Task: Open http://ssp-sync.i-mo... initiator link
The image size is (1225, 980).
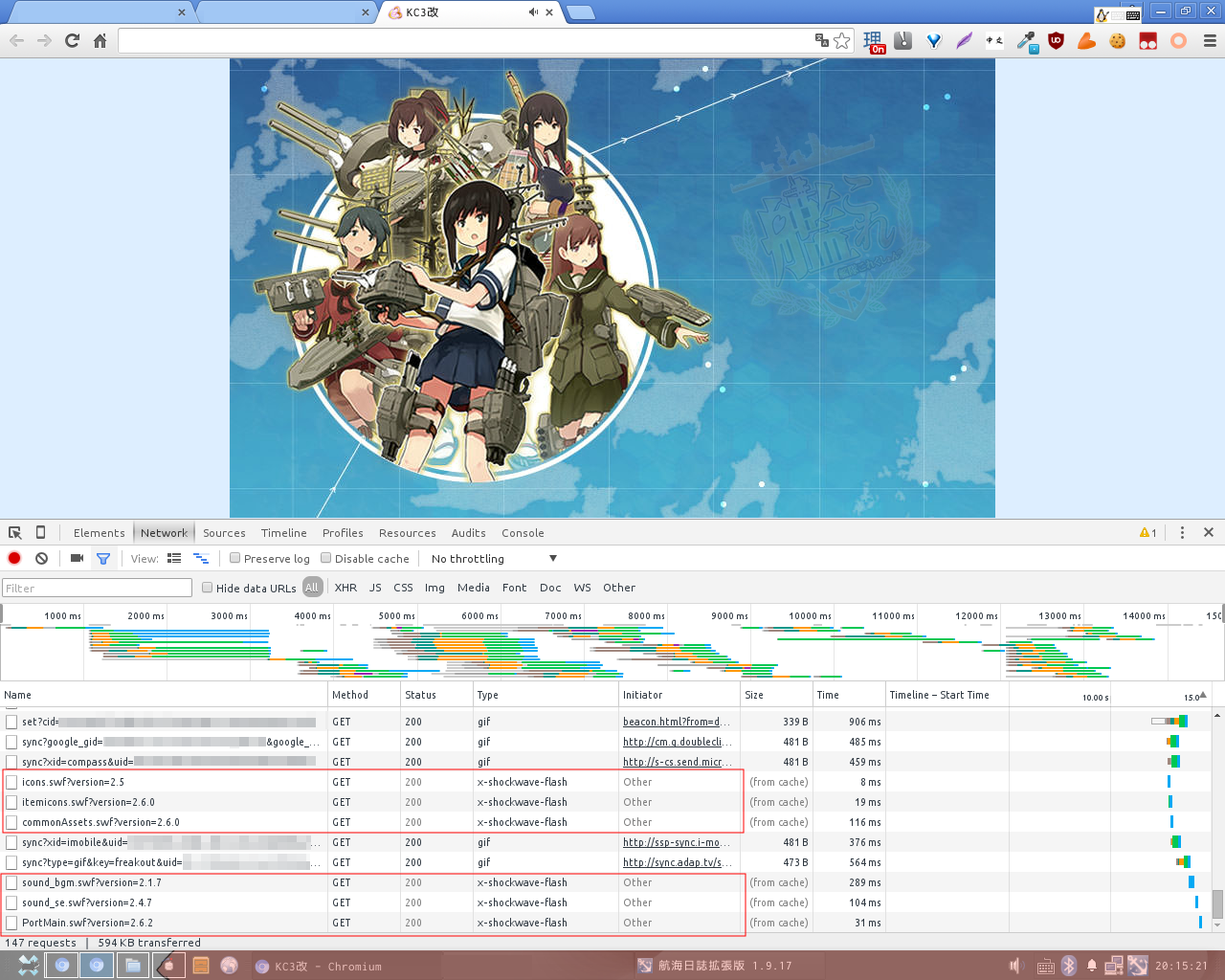Action: coord(678,842)
